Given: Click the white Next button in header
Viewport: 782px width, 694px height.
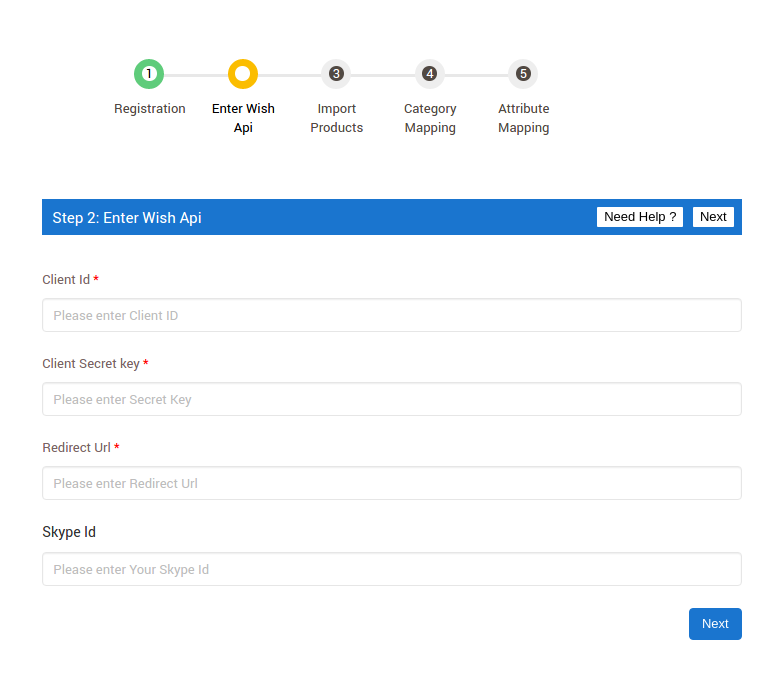Looking at the screenshot, I should pyautogui.click(x=713, y=217).
